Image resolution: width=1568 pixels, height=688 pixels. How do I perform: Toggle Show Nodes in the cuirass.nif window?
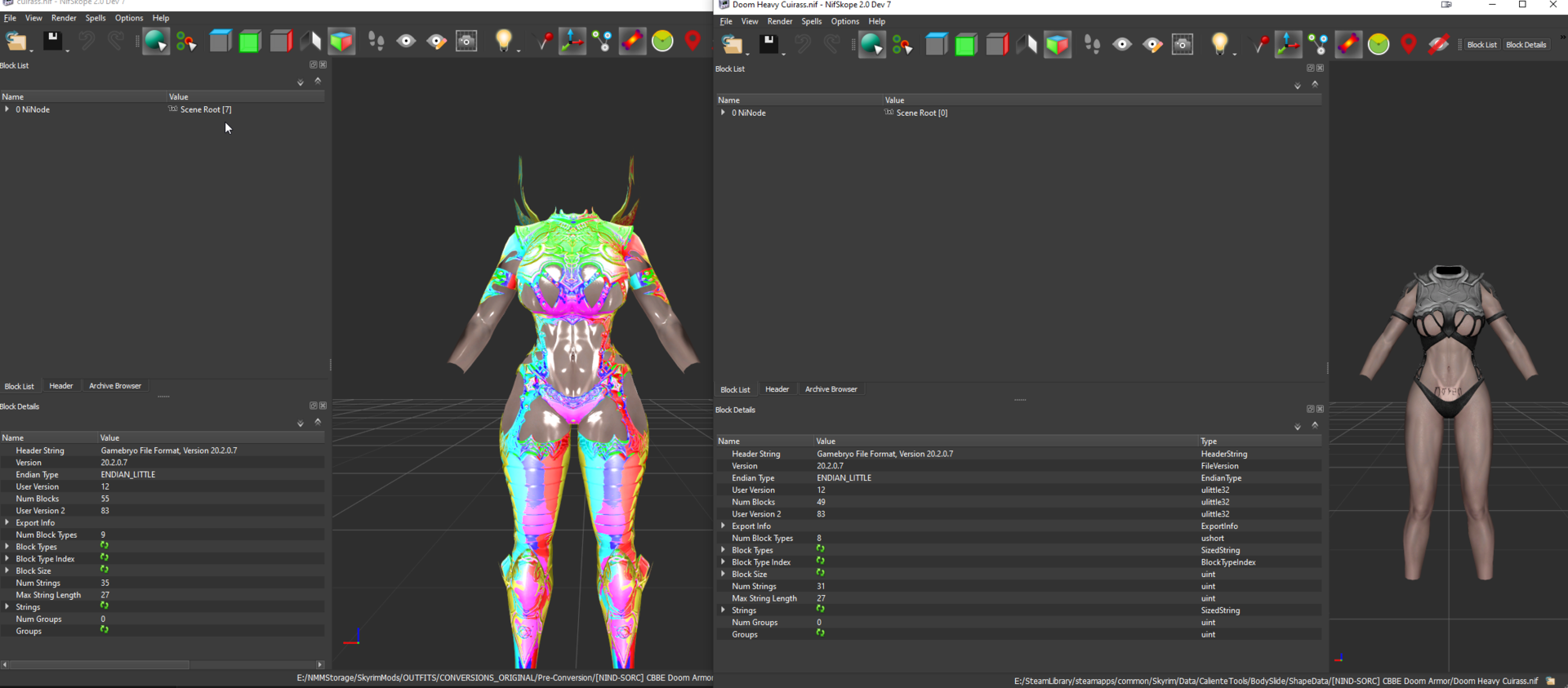602,41
